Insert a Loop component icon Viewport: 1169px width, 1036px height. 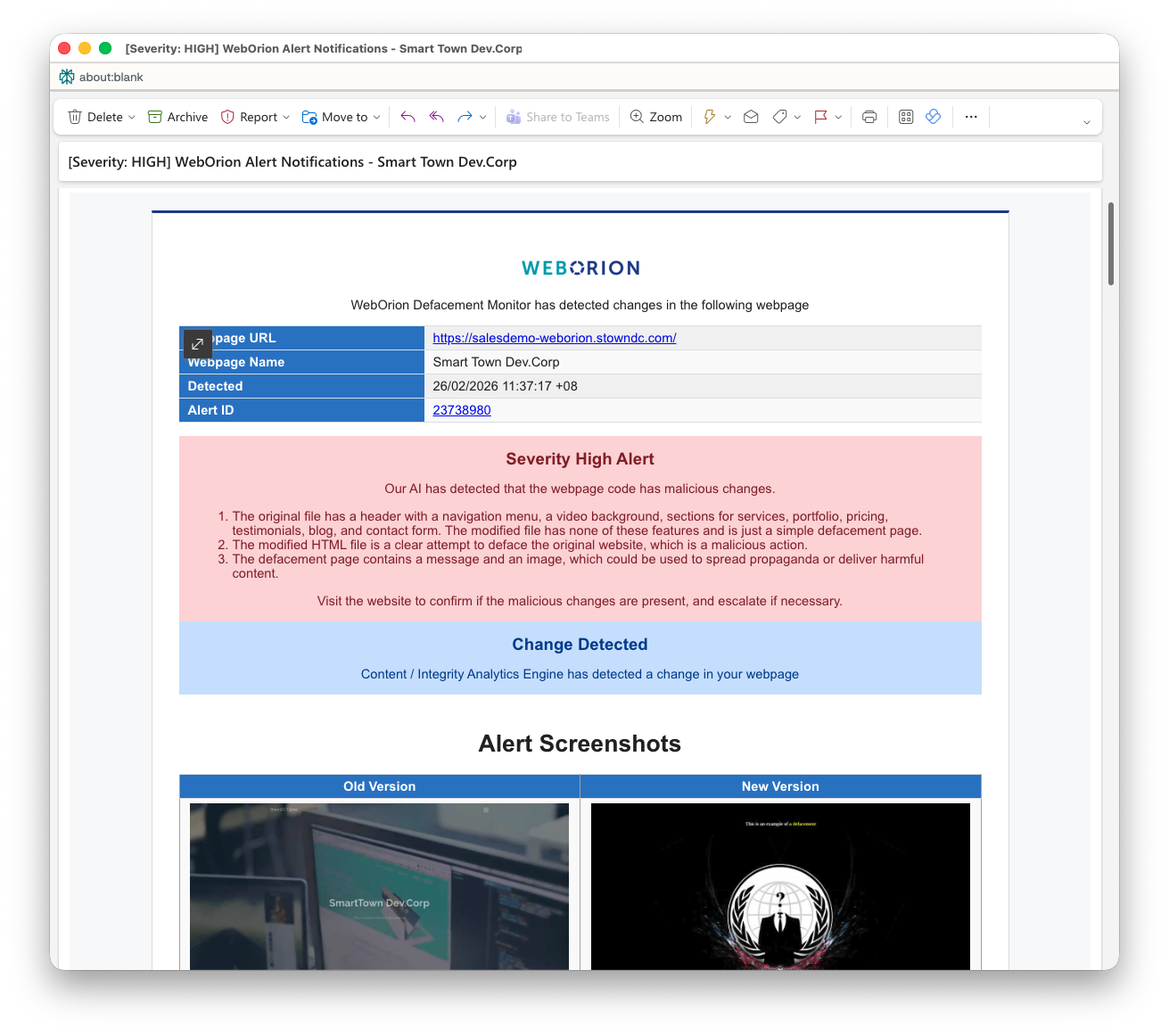click(933, 116)
